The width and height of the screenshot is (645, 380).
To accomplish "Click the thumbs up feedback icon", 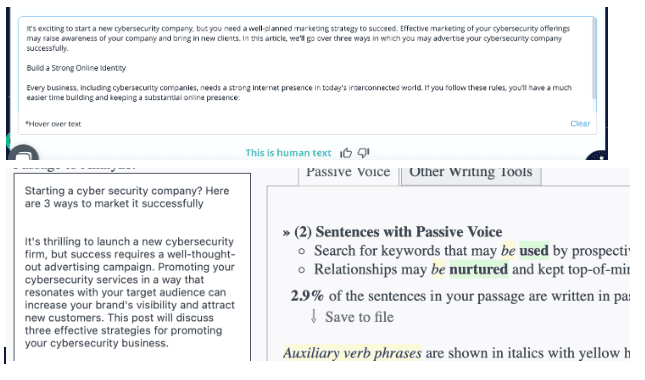I will [346, 153].
